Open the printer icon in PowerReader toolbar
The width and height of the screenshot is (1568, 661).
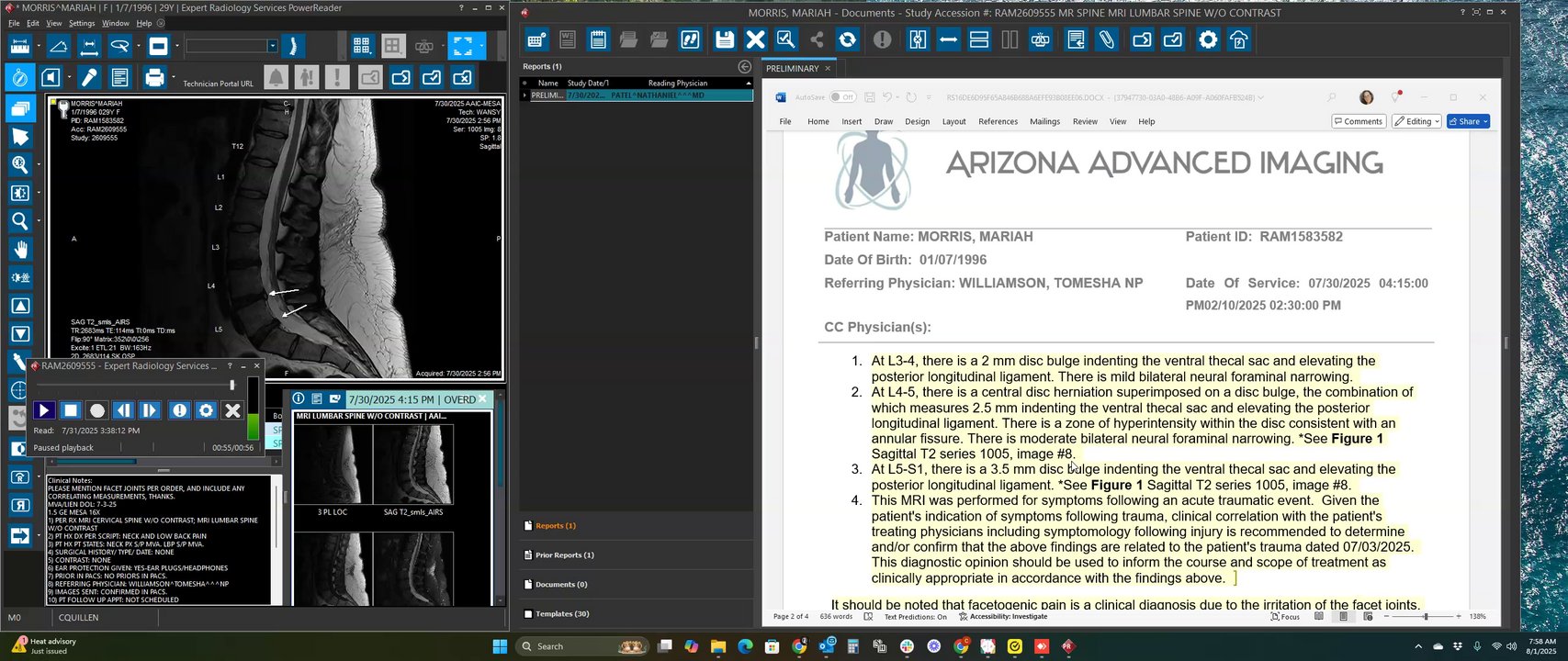(154, 78)
